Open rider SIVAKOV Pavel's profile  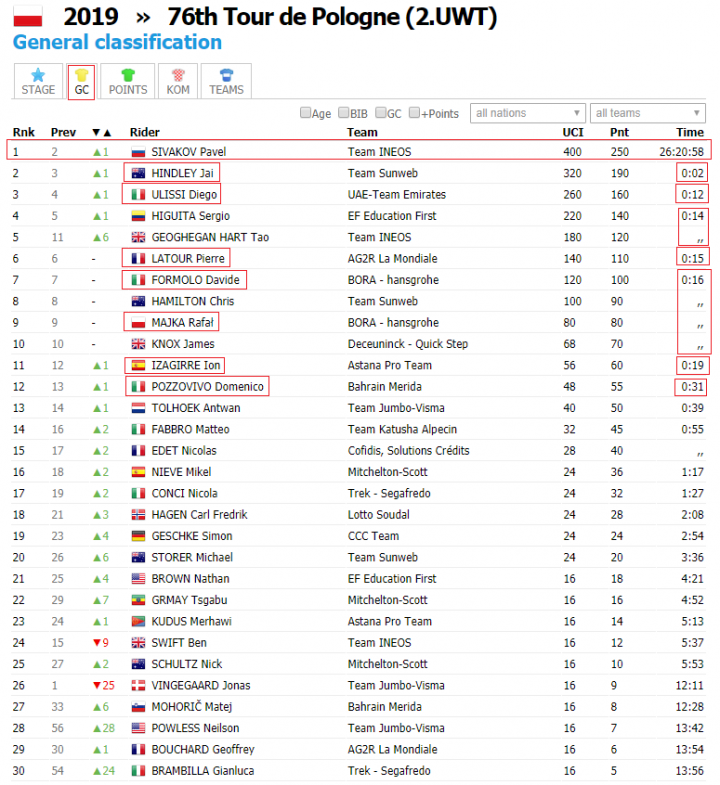tap(188, 152)
